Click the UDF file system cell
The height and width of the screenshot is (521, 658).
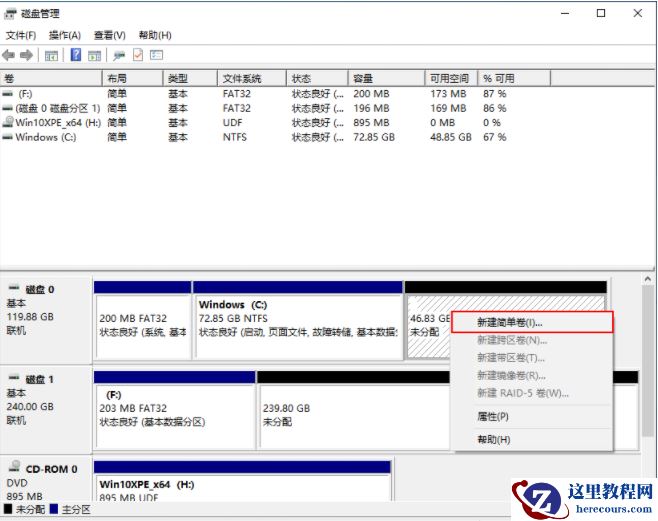tap(232, 122)
